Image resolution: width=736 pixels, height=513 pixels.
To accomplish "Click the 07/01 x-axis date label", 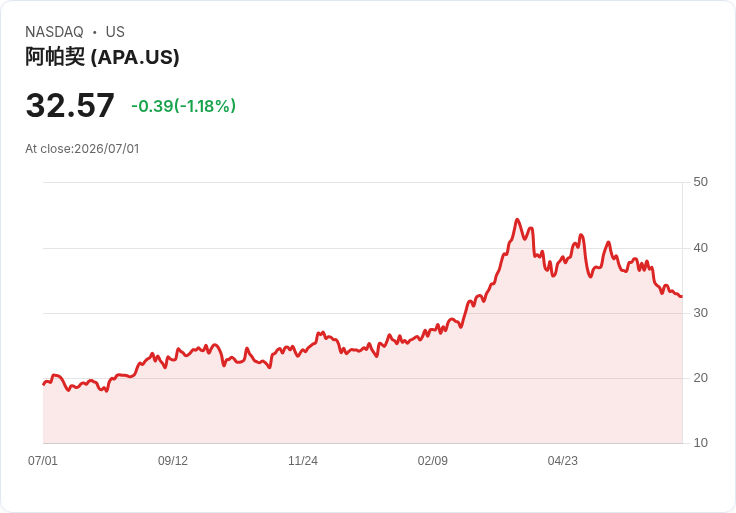I will (43, 461).
